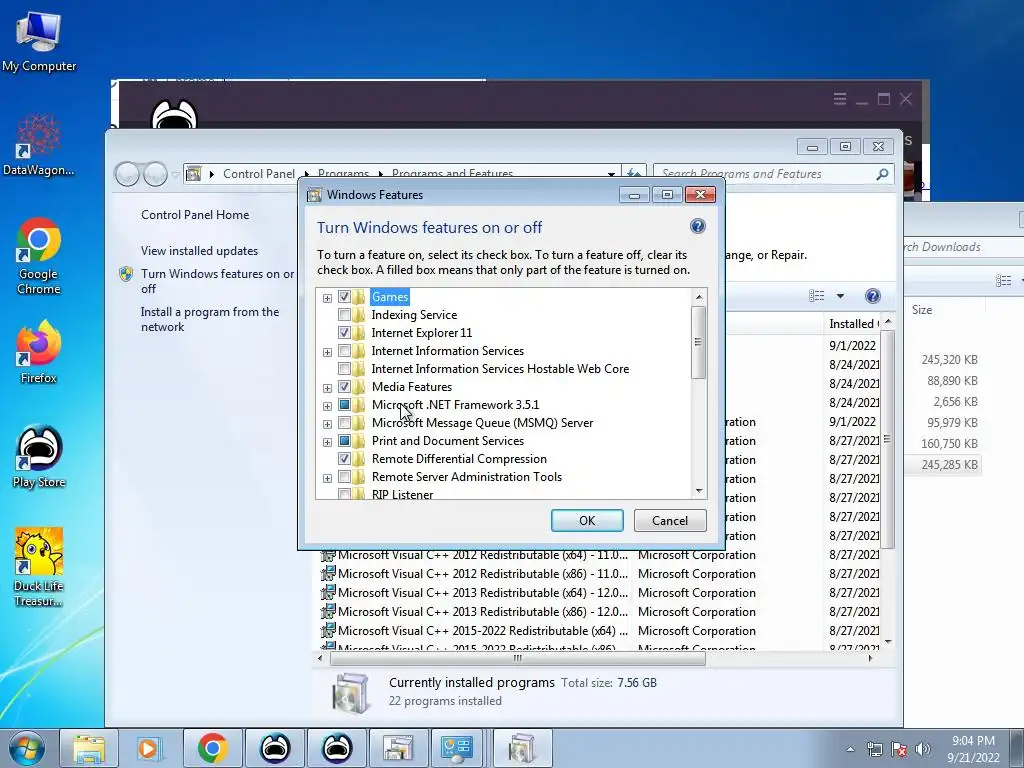The image size is (1024, 768).
Task: Click the network tray icon
Action: (x=874, y=749)
